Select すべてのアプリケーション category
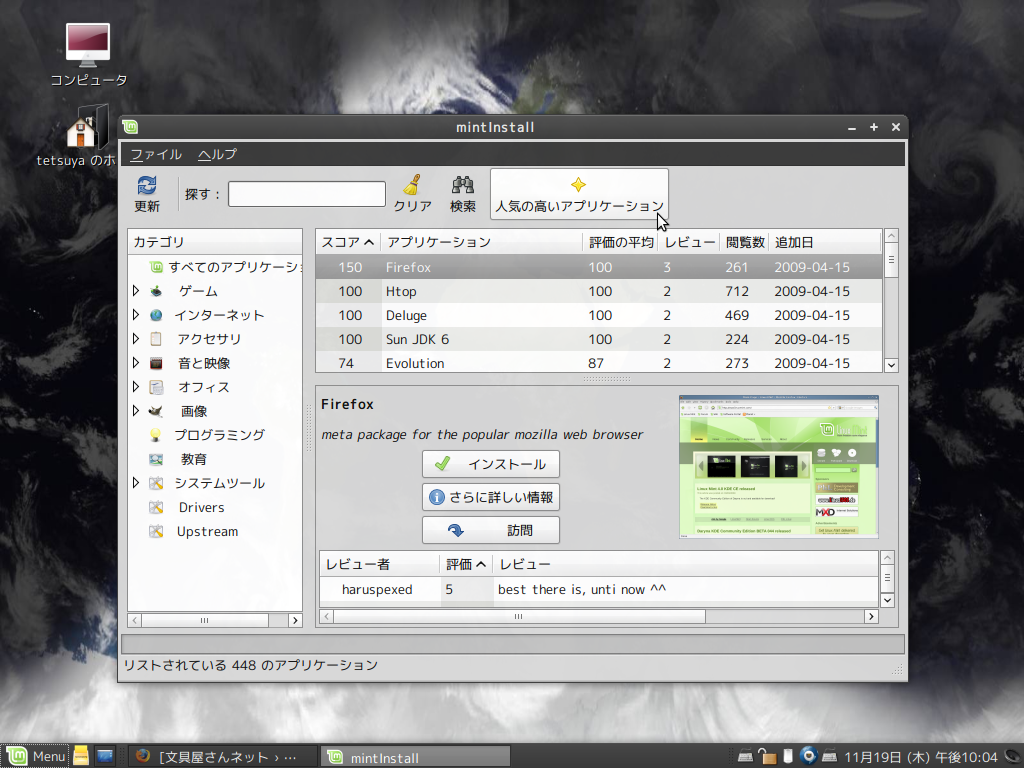1024x768 pixels. [225, 267]
